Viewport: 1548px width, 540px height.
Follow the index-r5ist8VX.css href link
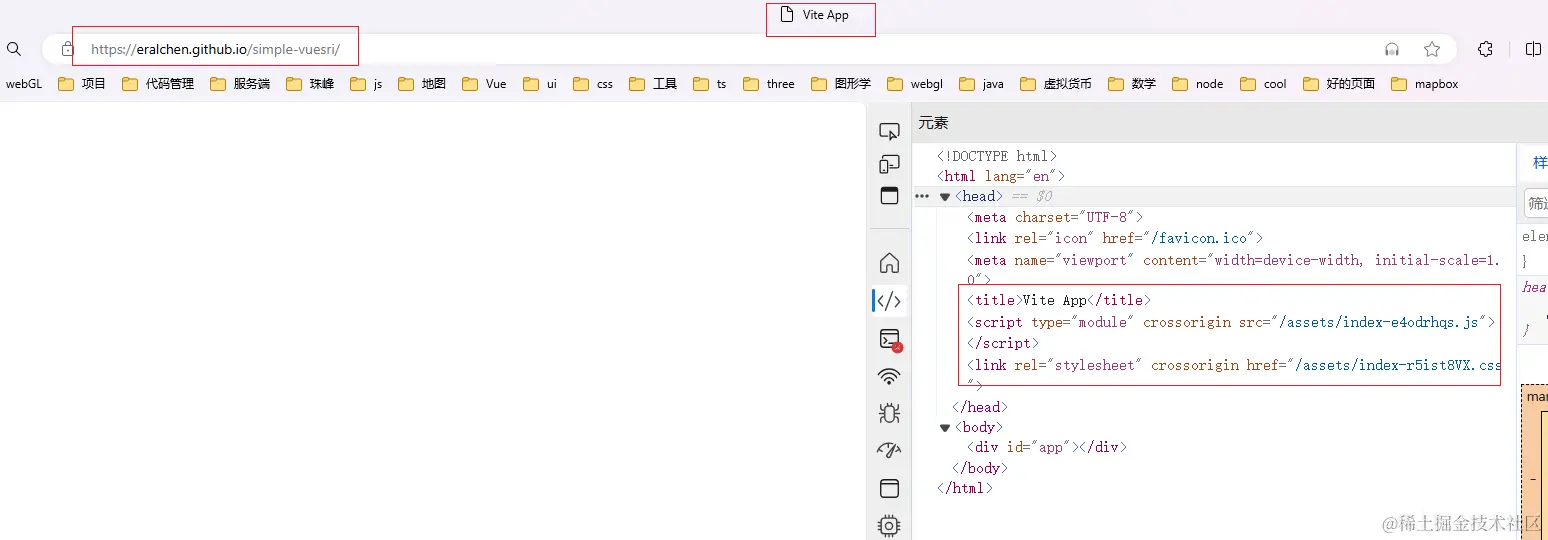point(1398,365)
